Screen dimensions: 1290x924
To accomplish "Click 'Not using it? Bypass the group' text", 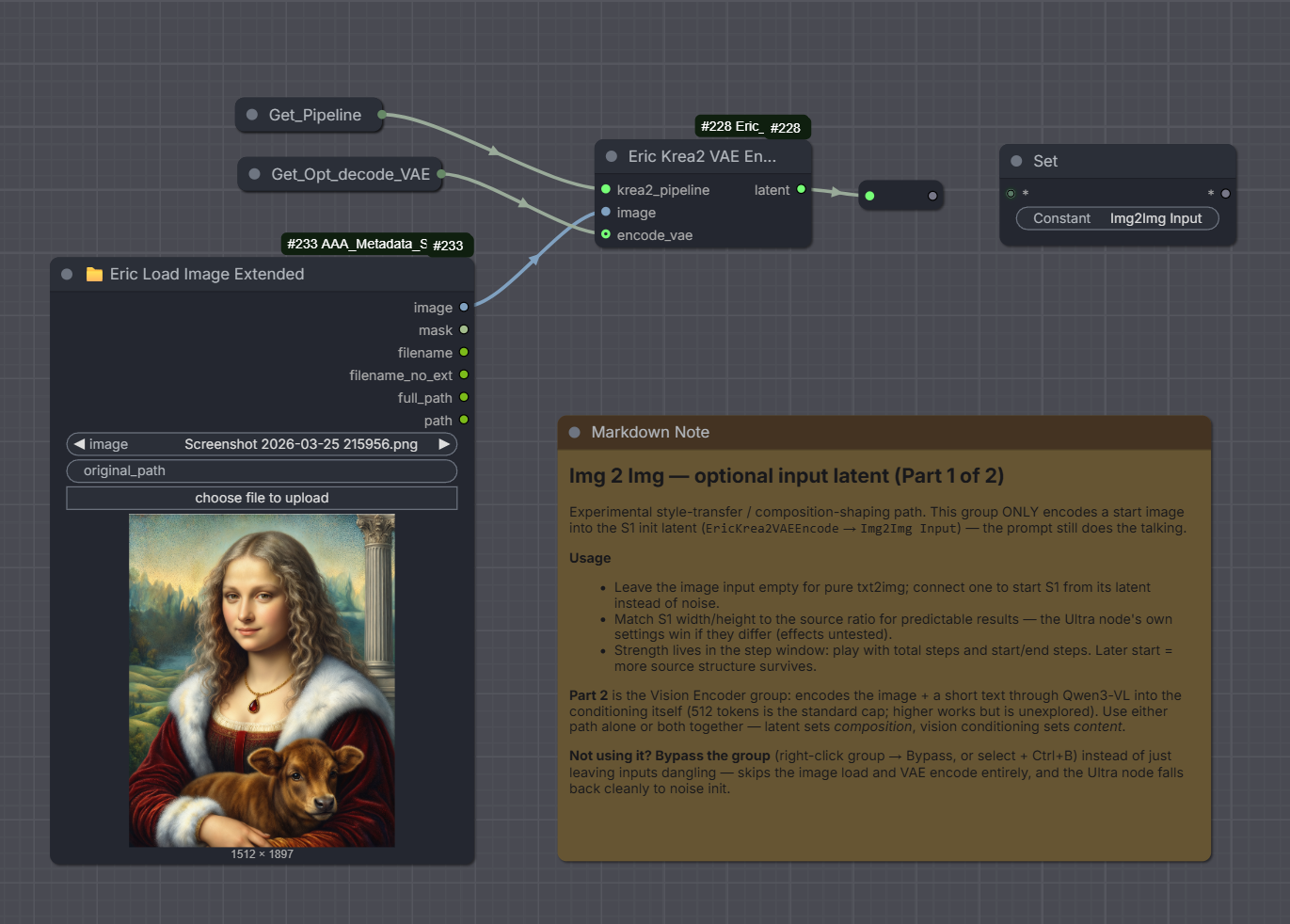I will [x=669, y=756].
